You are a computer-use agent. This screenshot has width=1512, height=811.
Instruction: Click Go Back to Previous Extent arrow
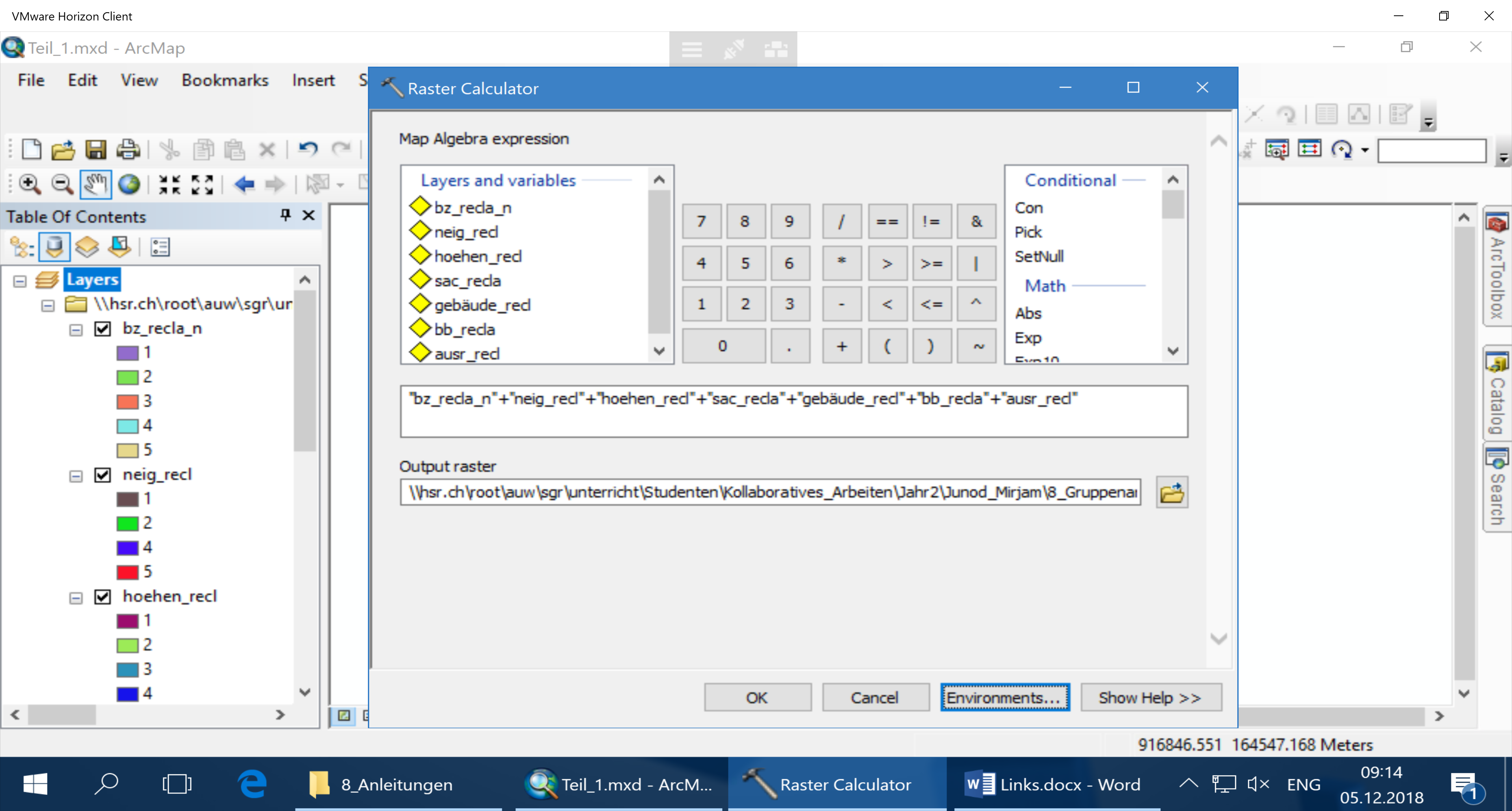point(244,184)
